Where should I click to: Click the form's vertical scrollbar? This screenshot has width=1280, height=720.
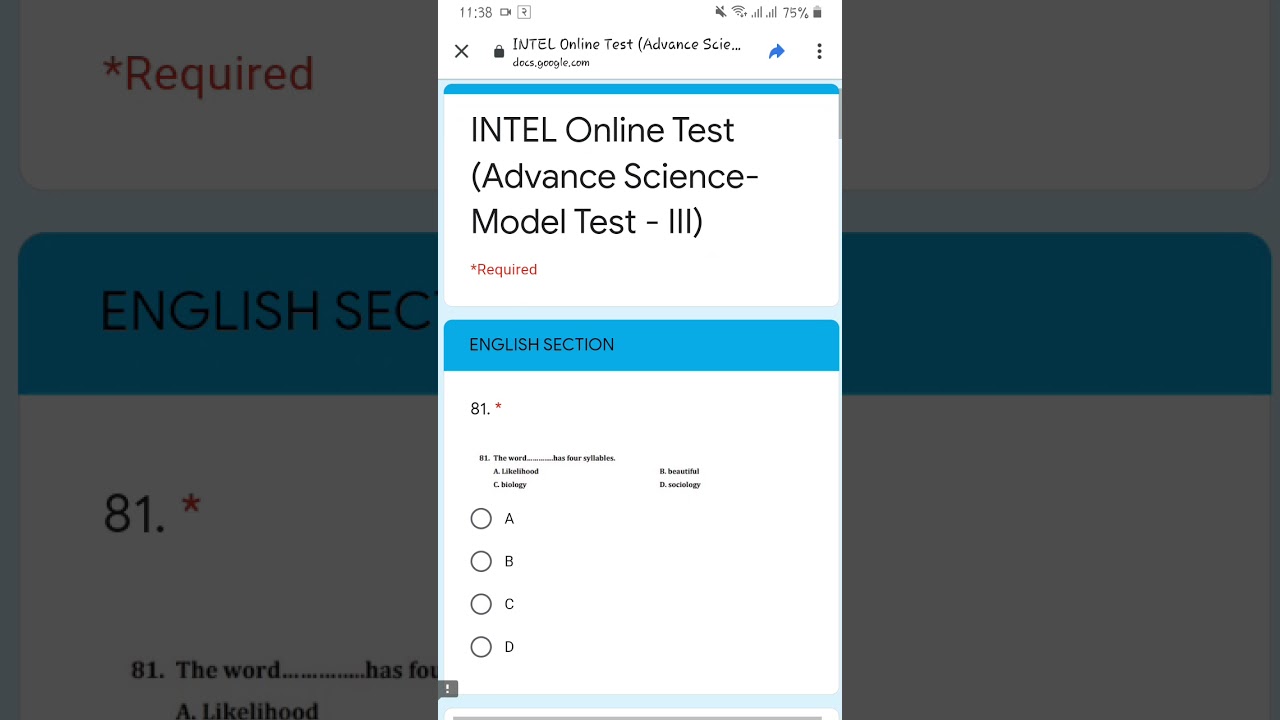click(840, 112)
